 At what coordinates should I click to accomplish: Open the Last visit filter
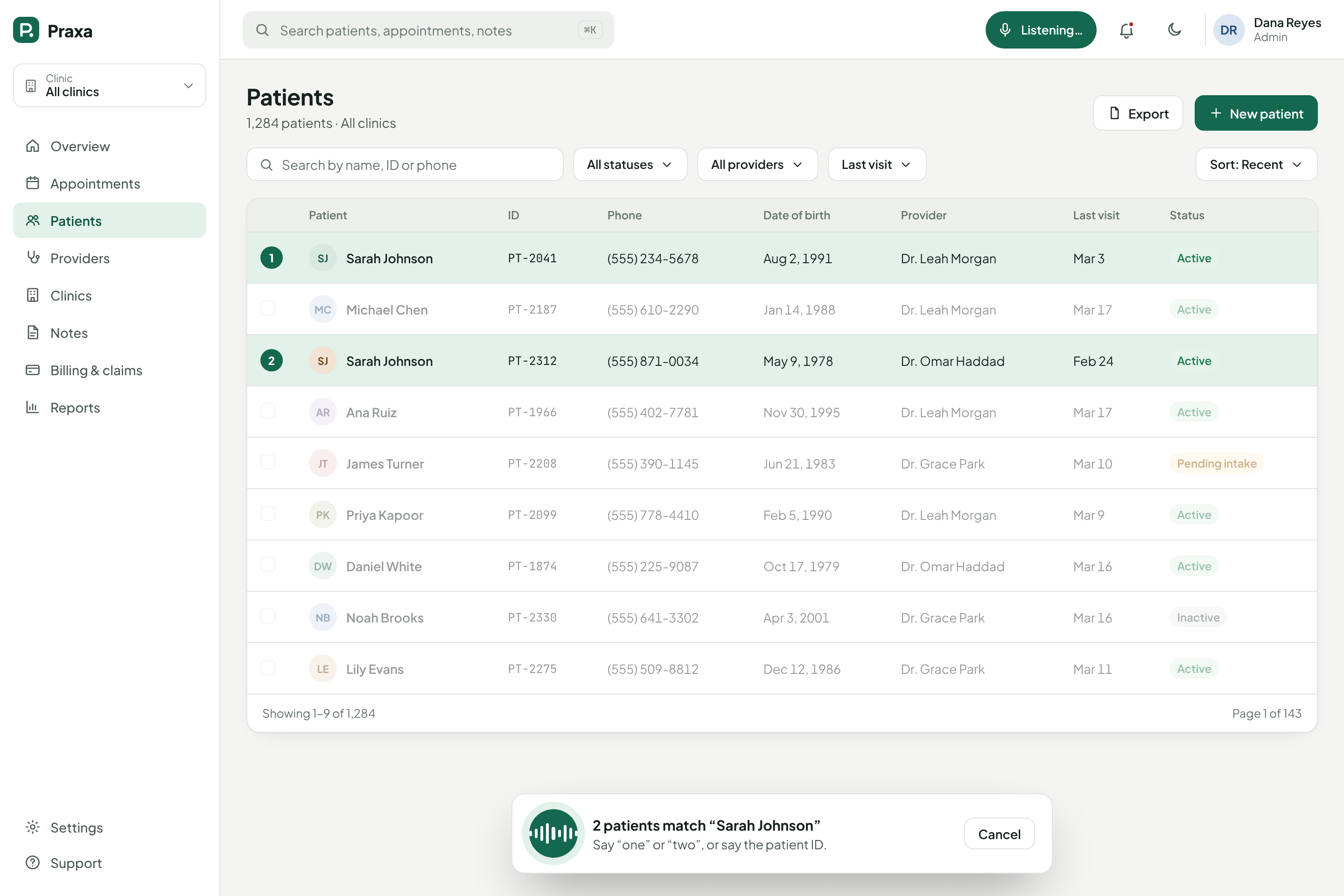click(x=876, y=165)
